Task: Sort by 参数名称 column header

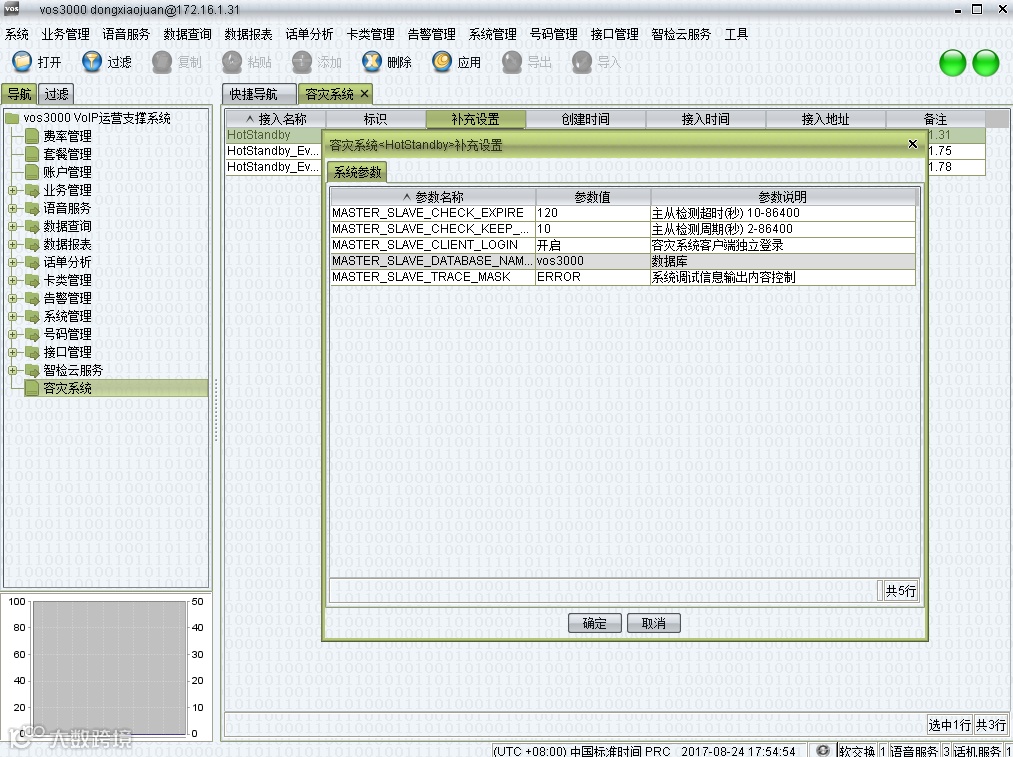Action: point(433,197)
